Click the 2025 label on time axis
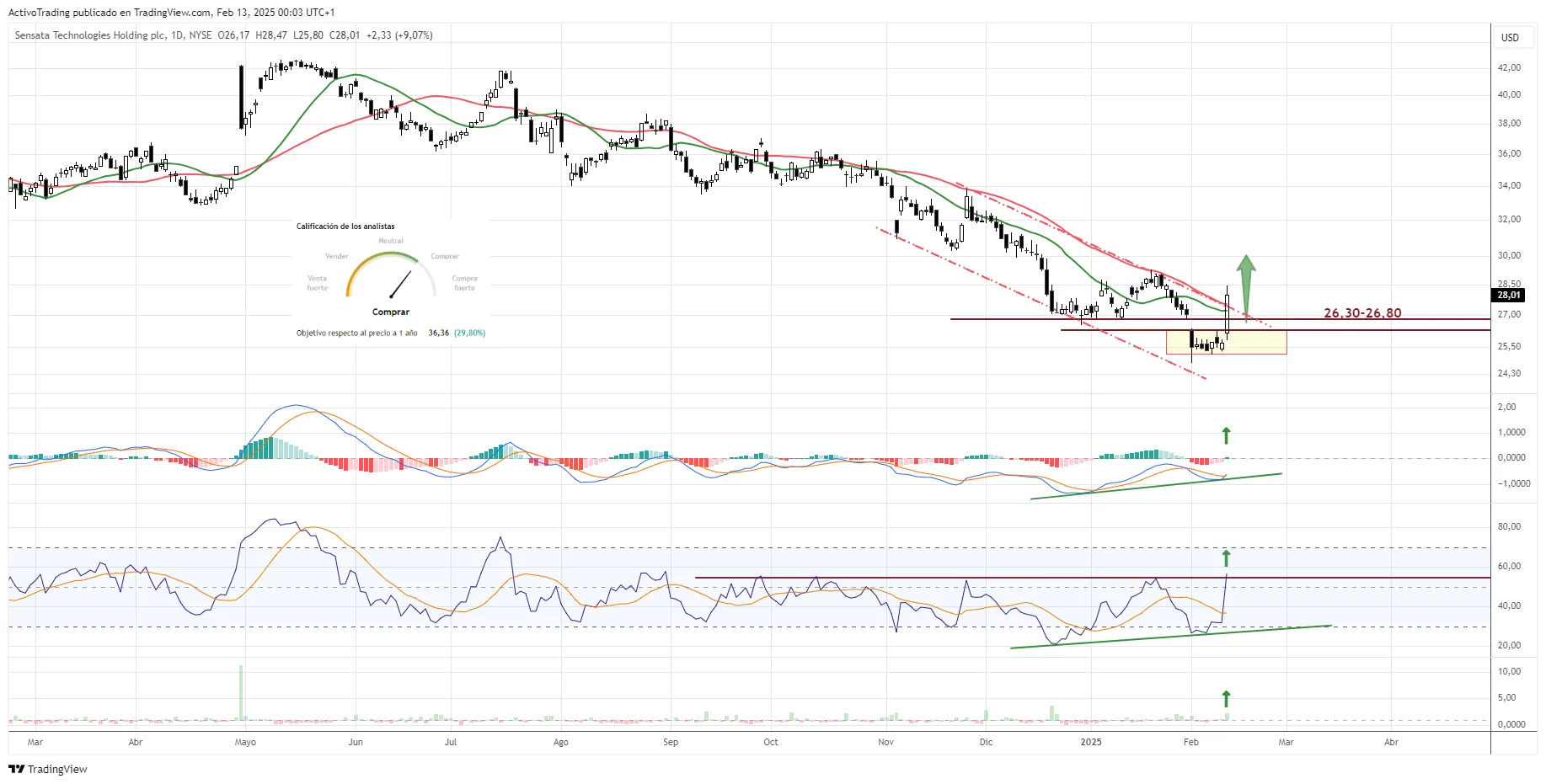 coord(1091,742)
